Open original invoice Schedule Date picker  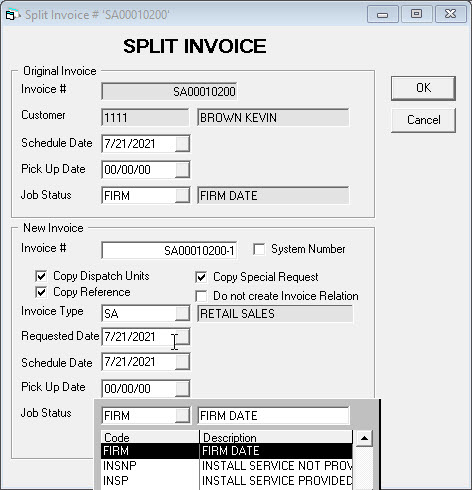coord(182,144)
